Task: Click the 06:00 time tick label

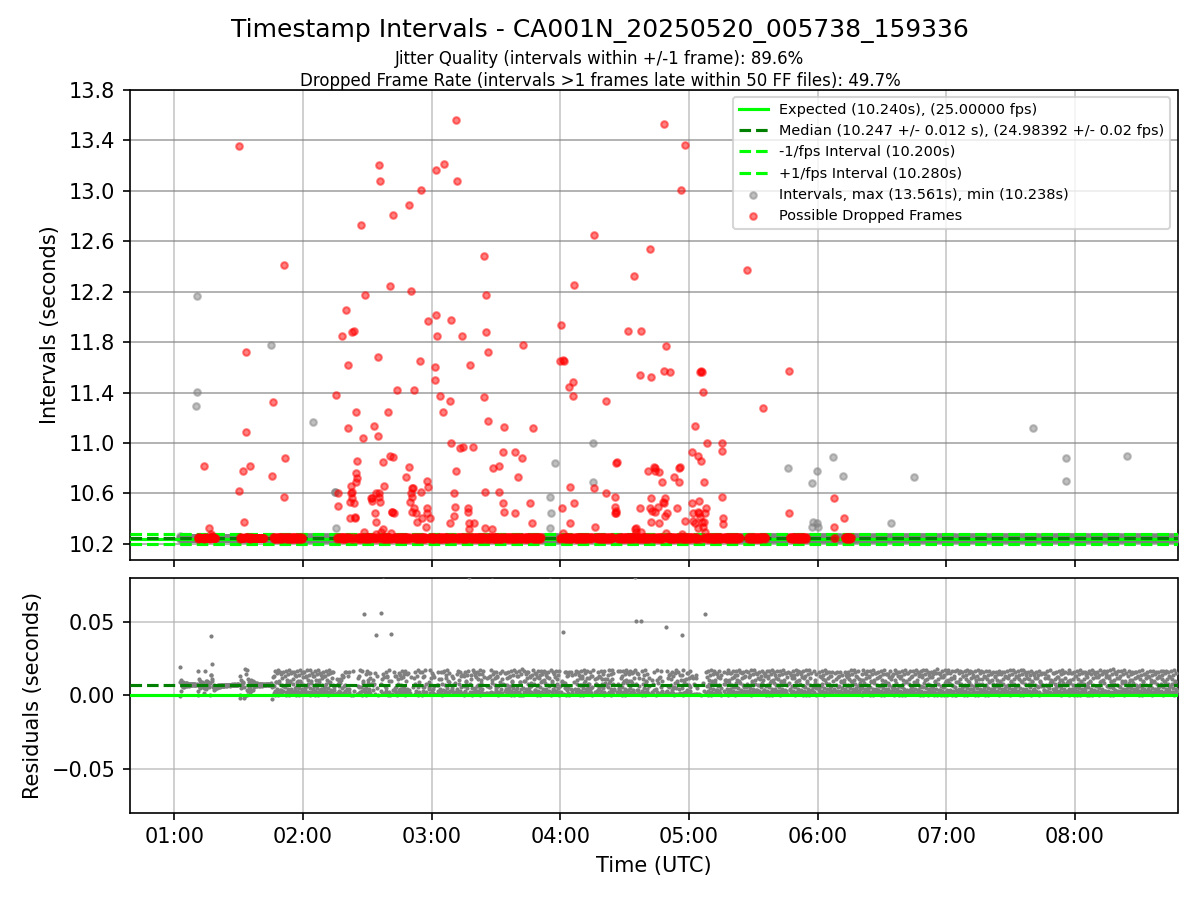Action: (x=818, y=836)
